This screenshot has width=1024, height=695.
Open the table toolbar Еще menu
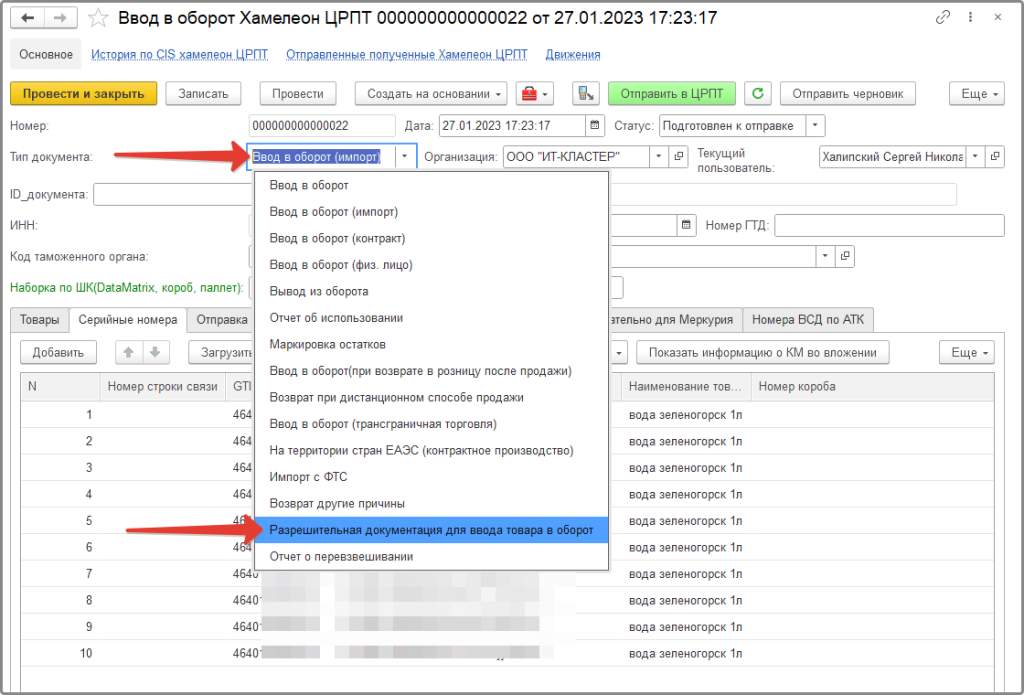point(967,352)
